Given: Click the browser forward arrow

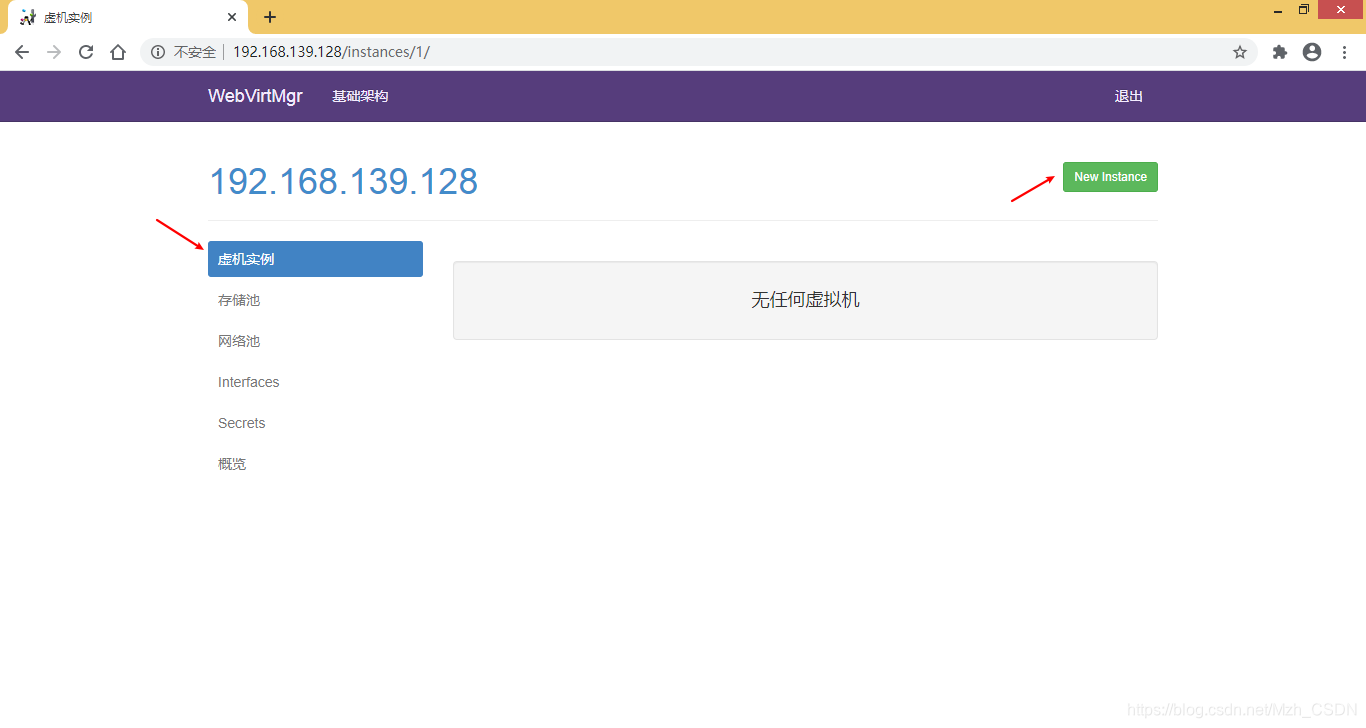Looking at the screenshot, I should coord(54,52).
